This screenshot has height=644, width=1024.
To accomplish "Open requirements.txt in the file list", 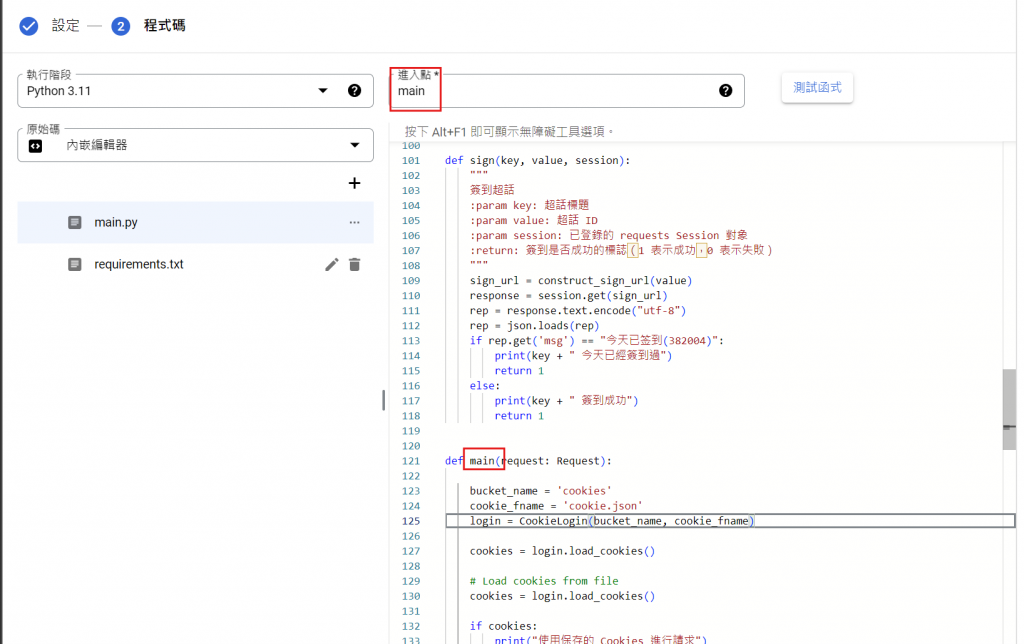I will 138,265.
